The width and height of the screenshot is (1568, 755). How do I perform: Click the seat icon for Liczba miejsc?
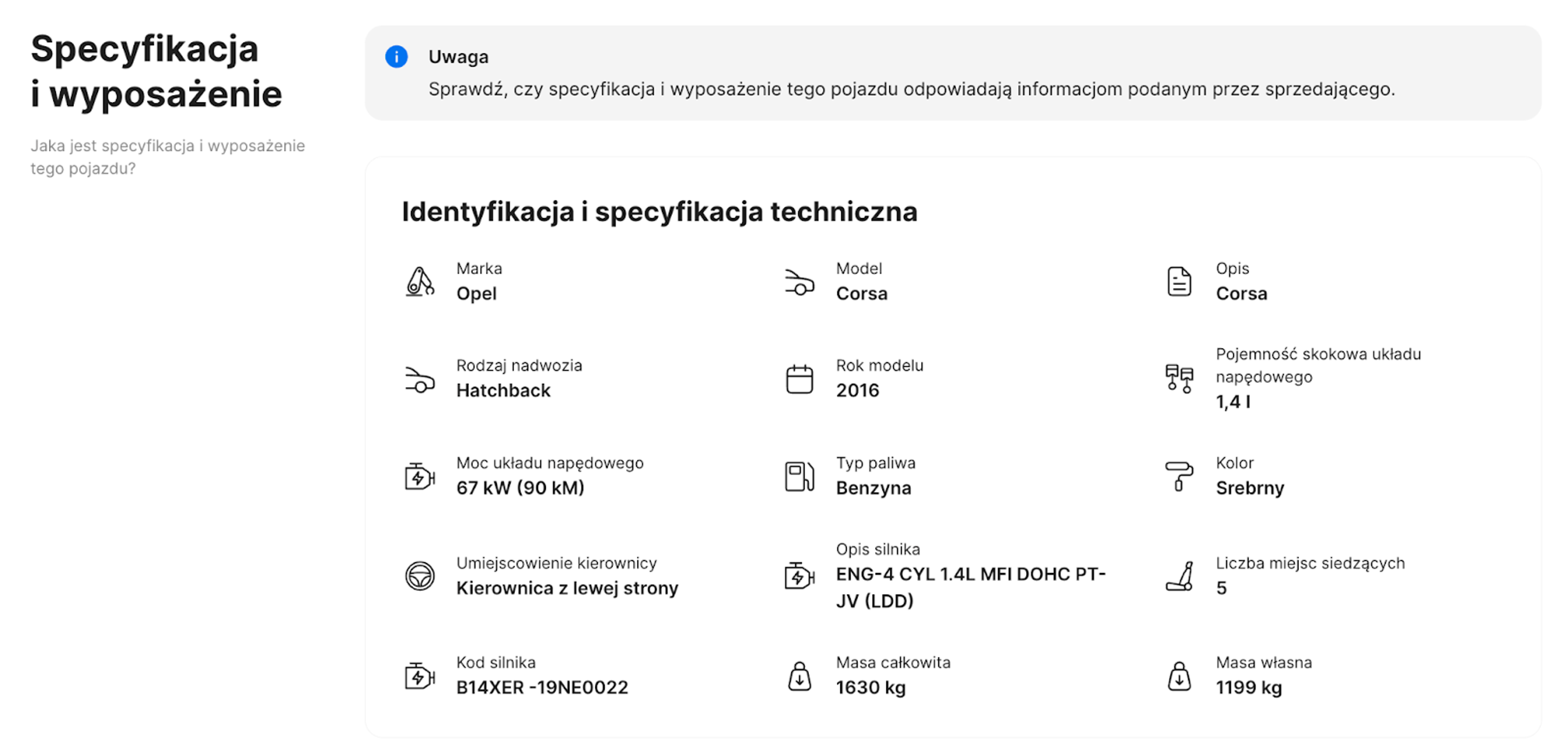click(1179, 576)
